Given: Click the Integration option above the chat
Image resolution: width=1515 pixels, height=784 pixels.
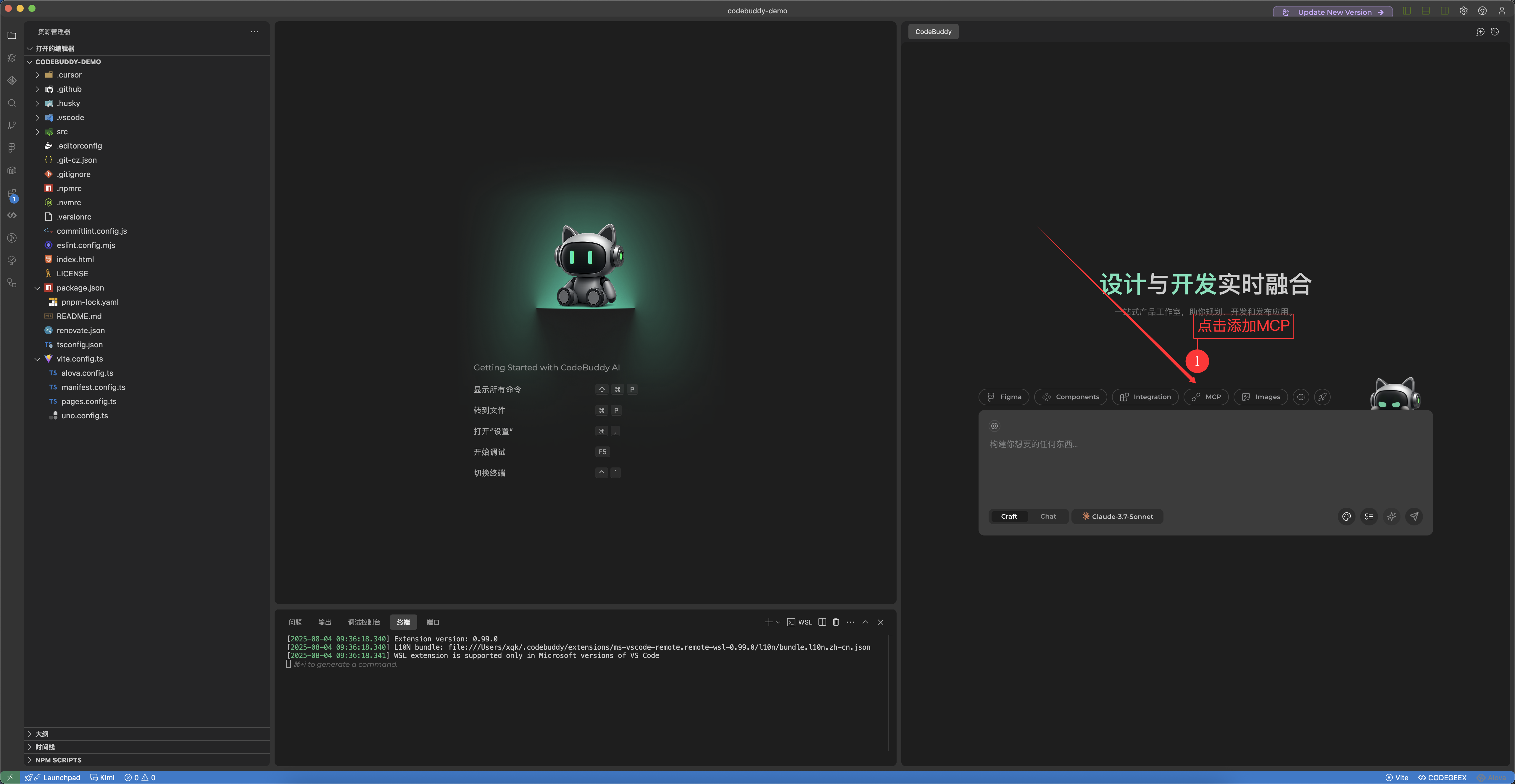Looking at the screenshot, I should (1145, 397).
